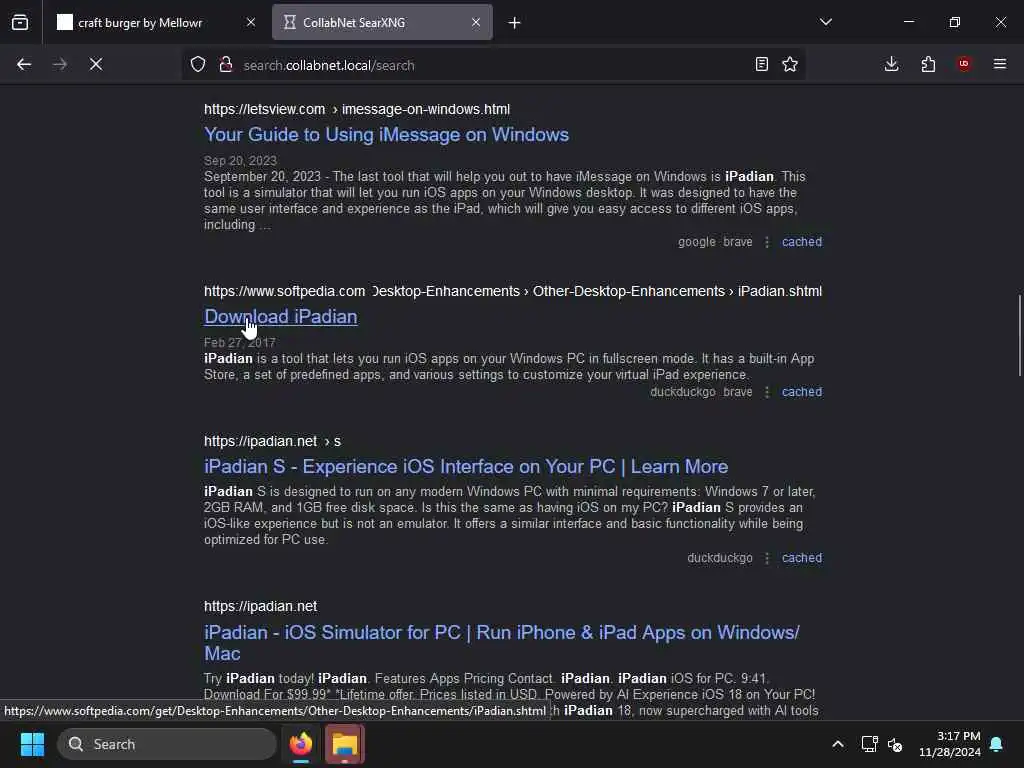Open cached version of letsview result
The width and height of the screenshot is (1024, 768).
[802, 242]
